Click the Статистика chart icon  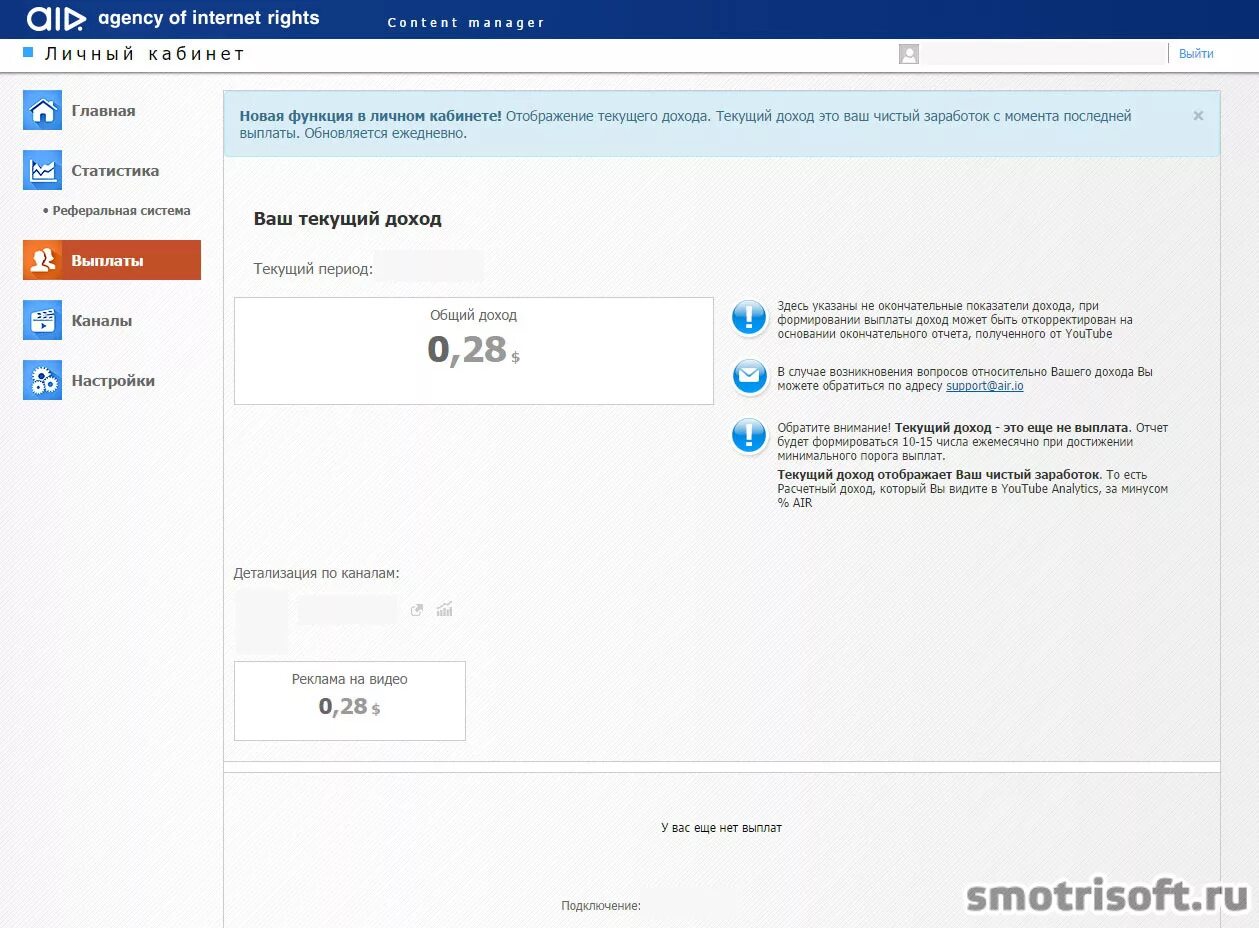click(42, 170)
